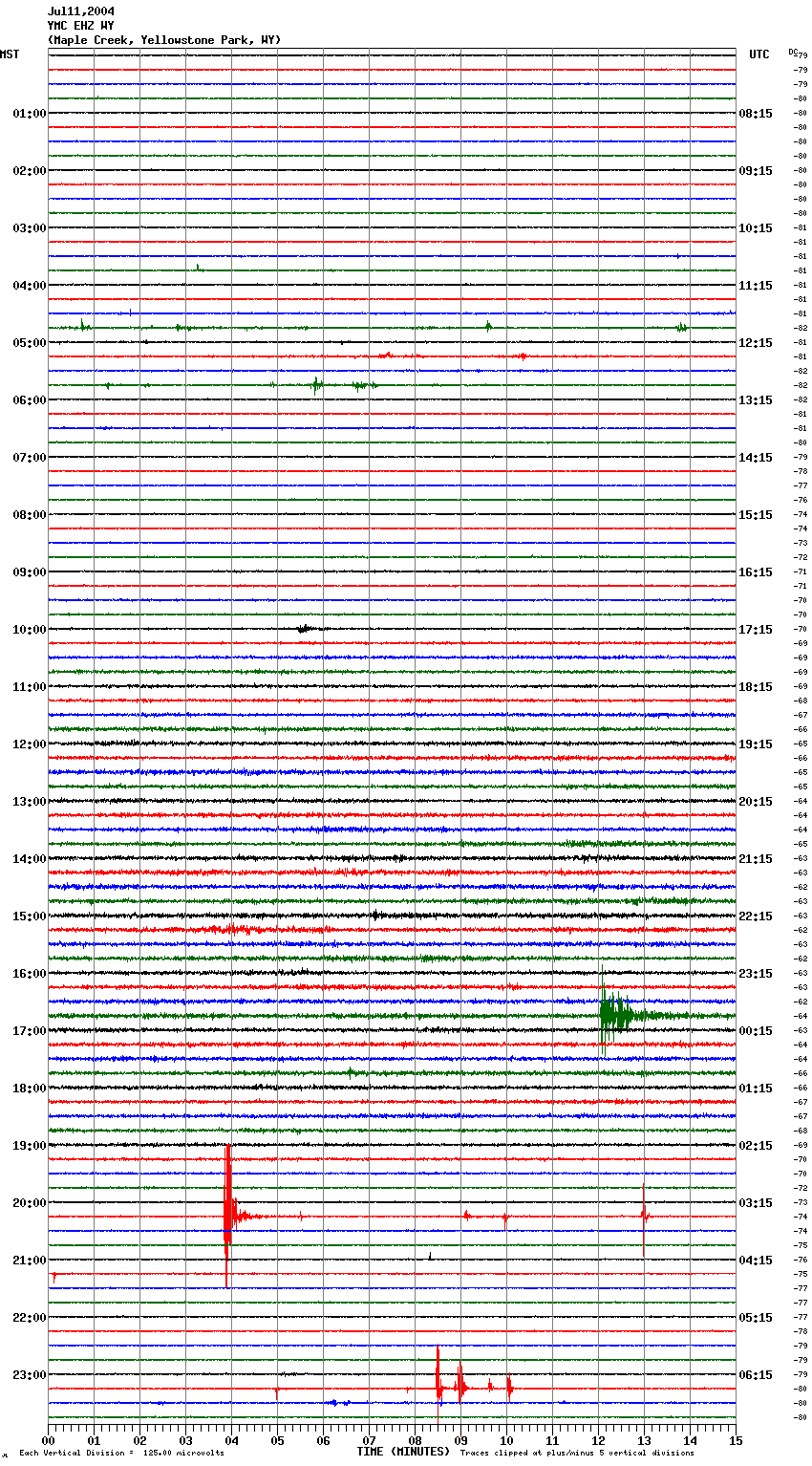Click the tall red spike on the 23:15 trace

pyautogui.click(x=438, y=1386)
